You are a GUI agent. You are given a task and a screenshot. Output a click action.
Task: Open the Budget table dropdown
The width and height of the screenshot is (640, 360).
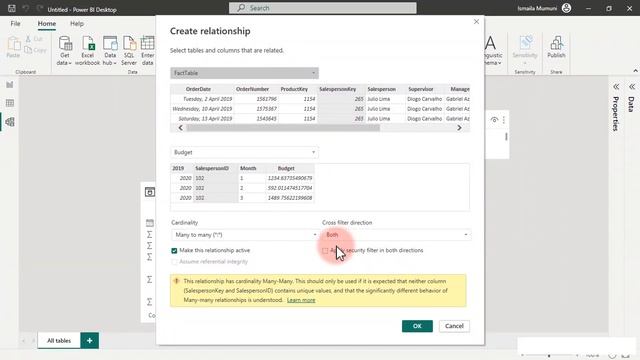[x=244, y=152]
